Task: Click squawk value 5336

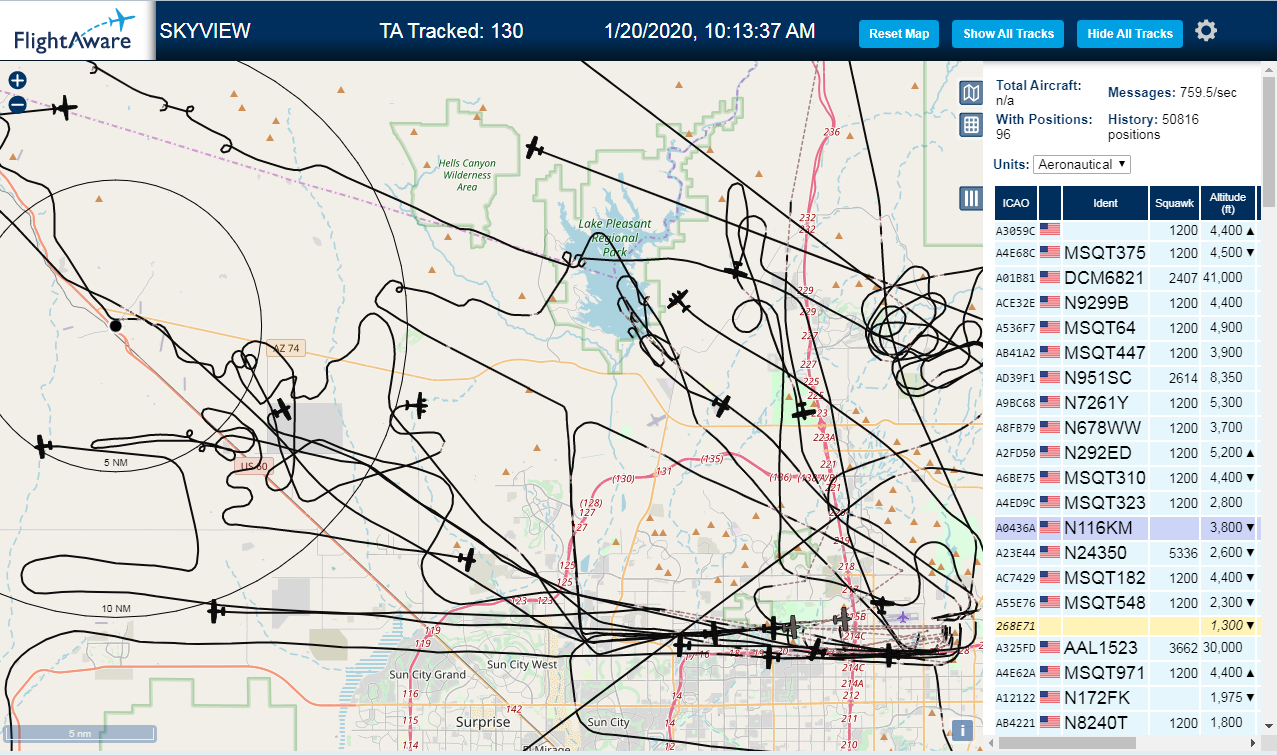Action: pyautogui.click(x=1183, y=553)
